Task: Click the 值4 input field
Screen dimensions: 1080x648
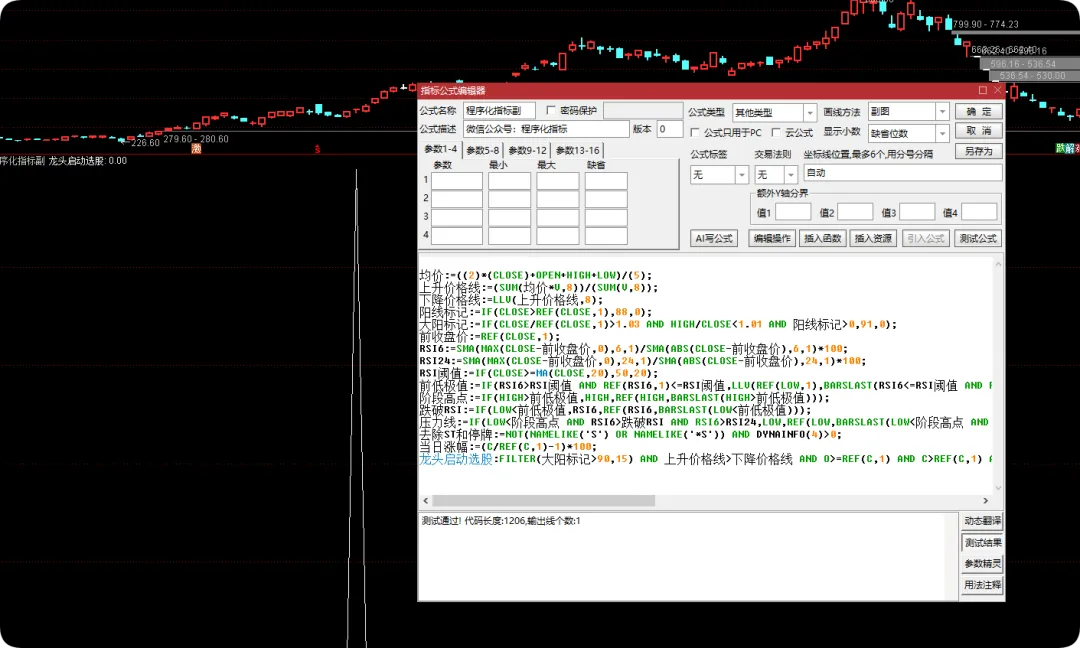Action: click(979, 212)
